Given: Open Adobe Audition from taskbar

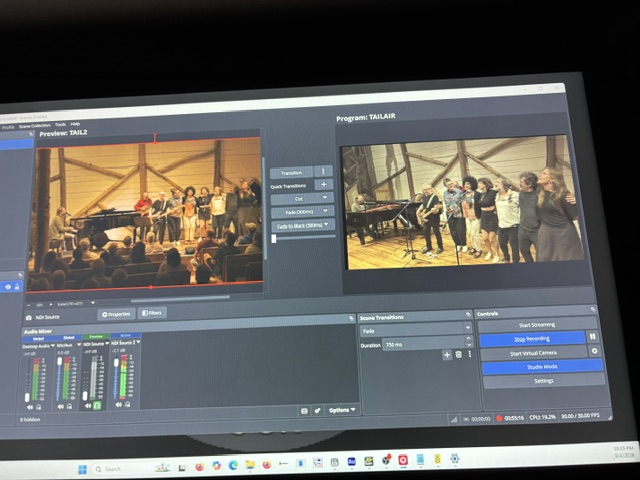Looking at the screenshot, I should [351, 462].
